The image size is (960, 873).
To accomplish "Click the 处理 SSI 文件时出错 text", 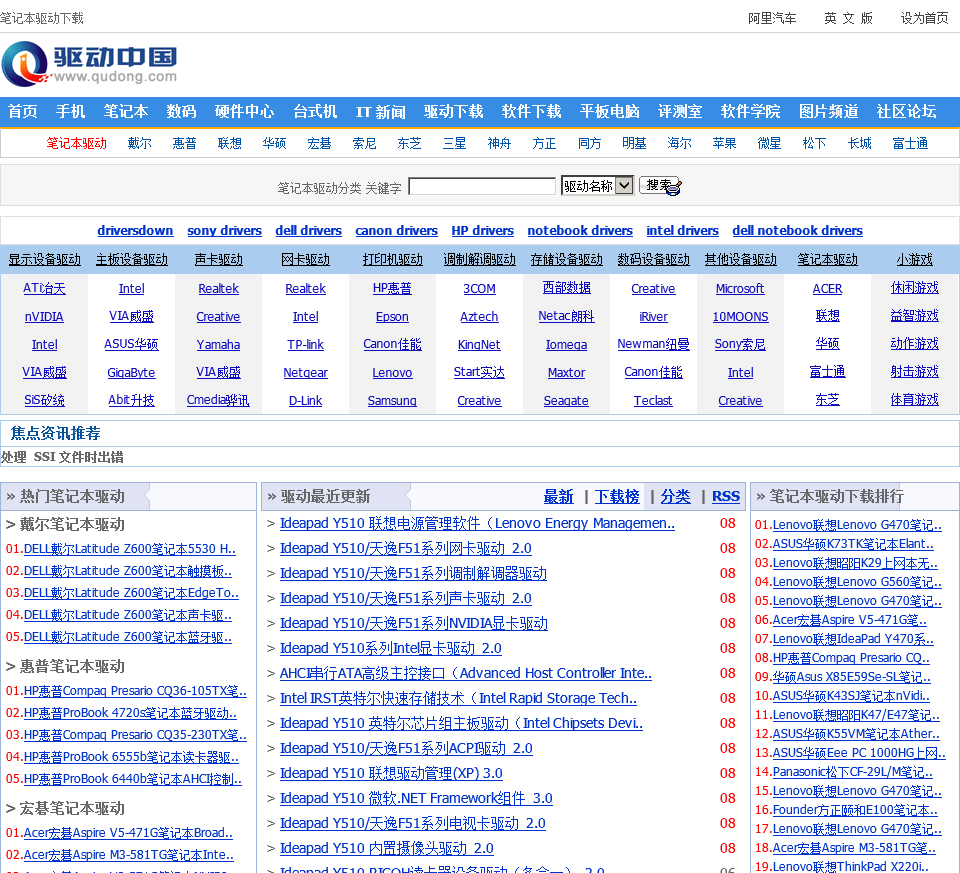I will [x=62, y=457].
